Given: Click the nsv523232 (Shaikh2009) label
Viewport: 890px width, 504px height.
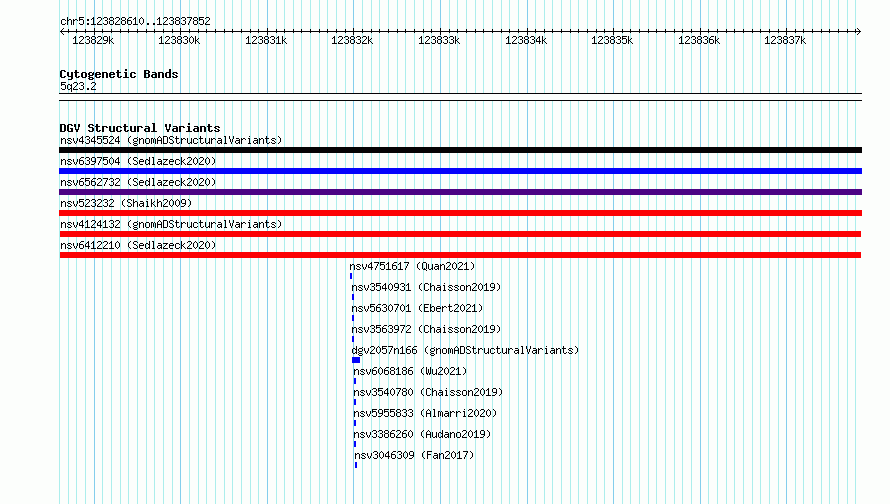Looking at the screenshot, I should [x=126, y=203].
